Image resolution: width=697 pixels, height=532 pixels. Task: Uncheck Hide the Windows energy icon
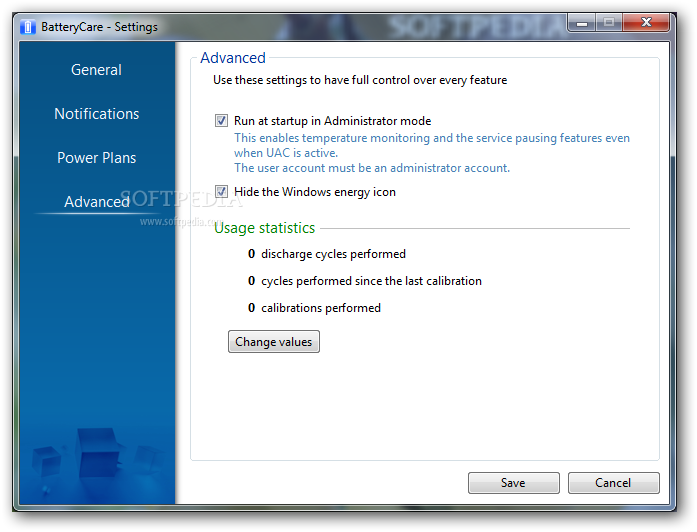pyautogui.click(x=221, y=192)
